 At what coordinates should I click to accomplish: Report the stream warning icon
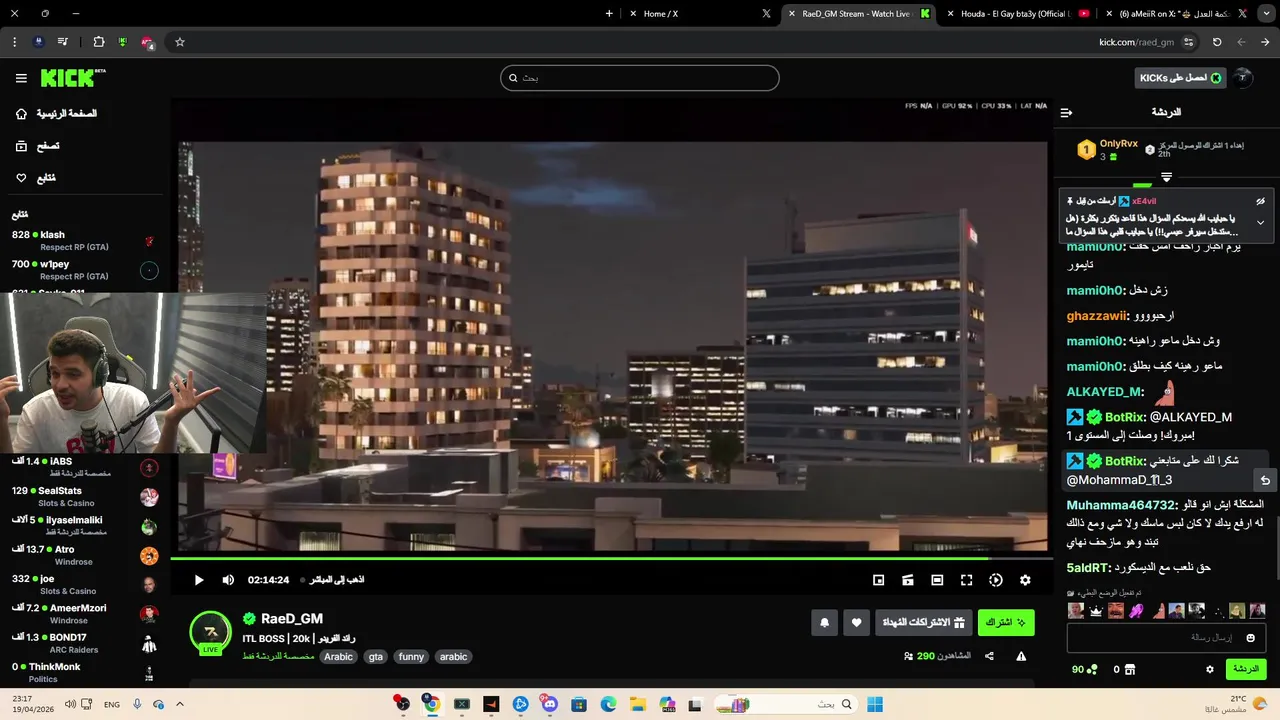pos(1021,656)
